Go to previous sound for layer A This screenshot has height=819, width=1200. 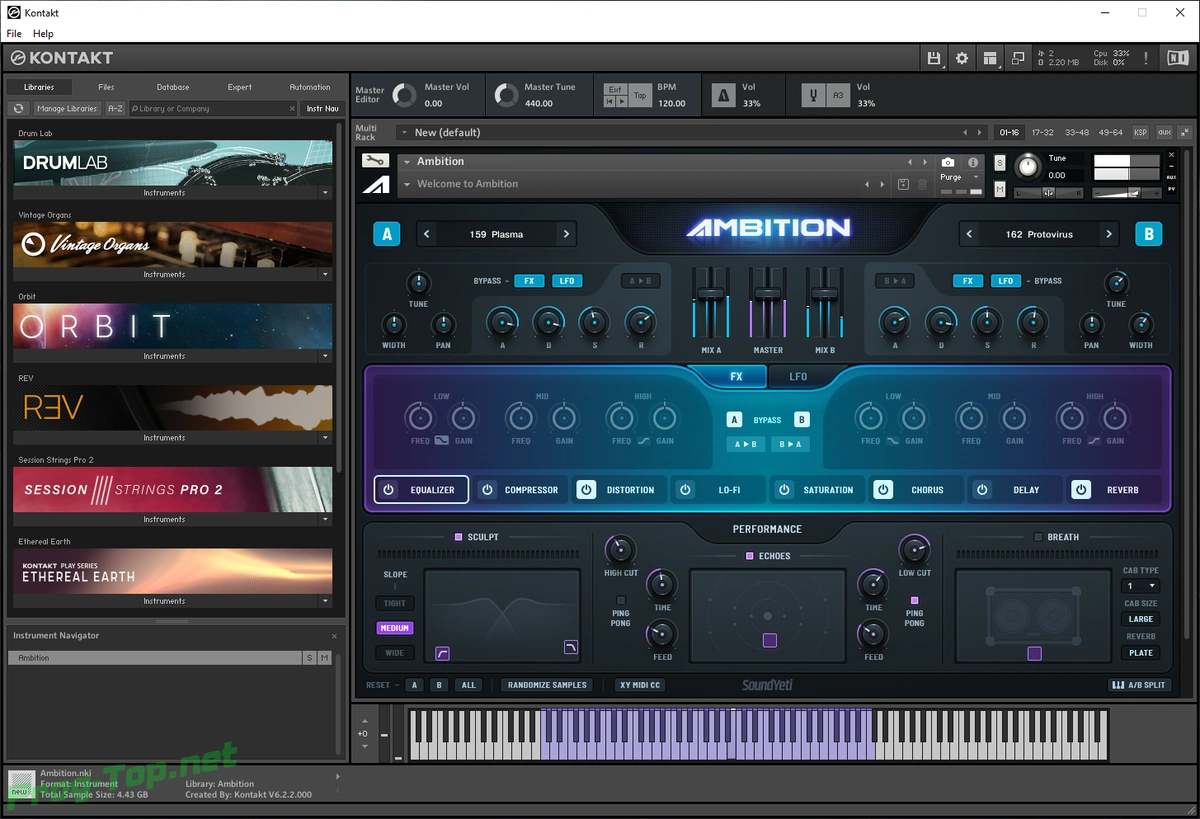(427, 234)
